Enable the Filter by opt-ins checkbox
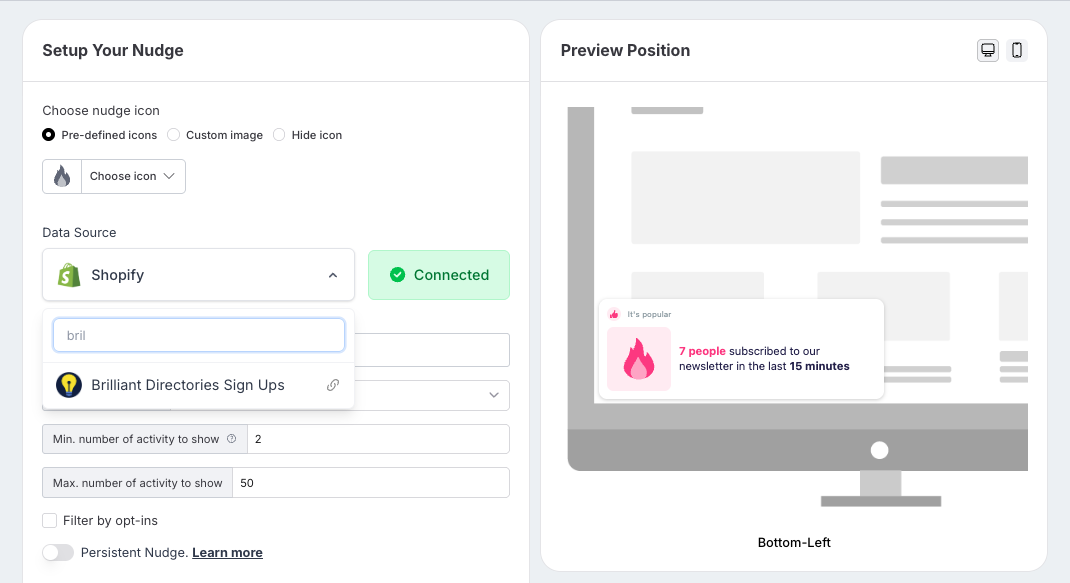The image size is (1070, 583). tap(49, 521)
